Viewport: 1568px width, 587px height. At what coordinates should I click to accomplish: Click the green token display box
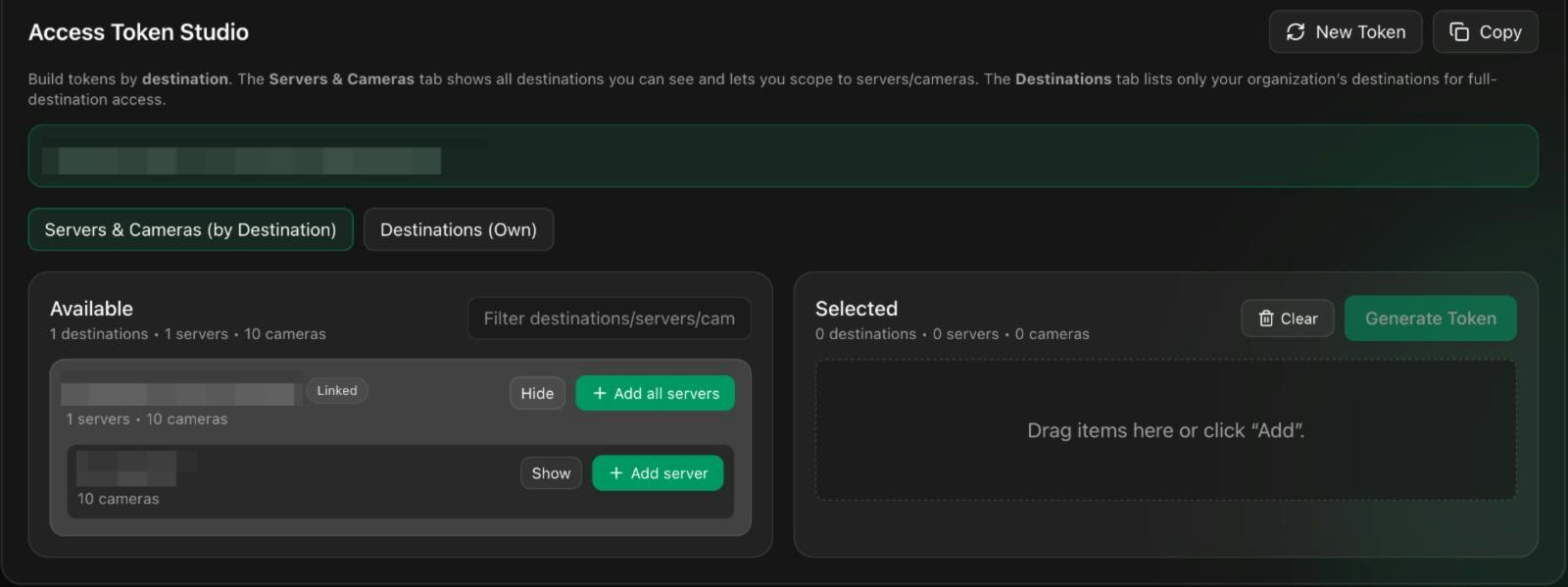[x=782, y=156]
